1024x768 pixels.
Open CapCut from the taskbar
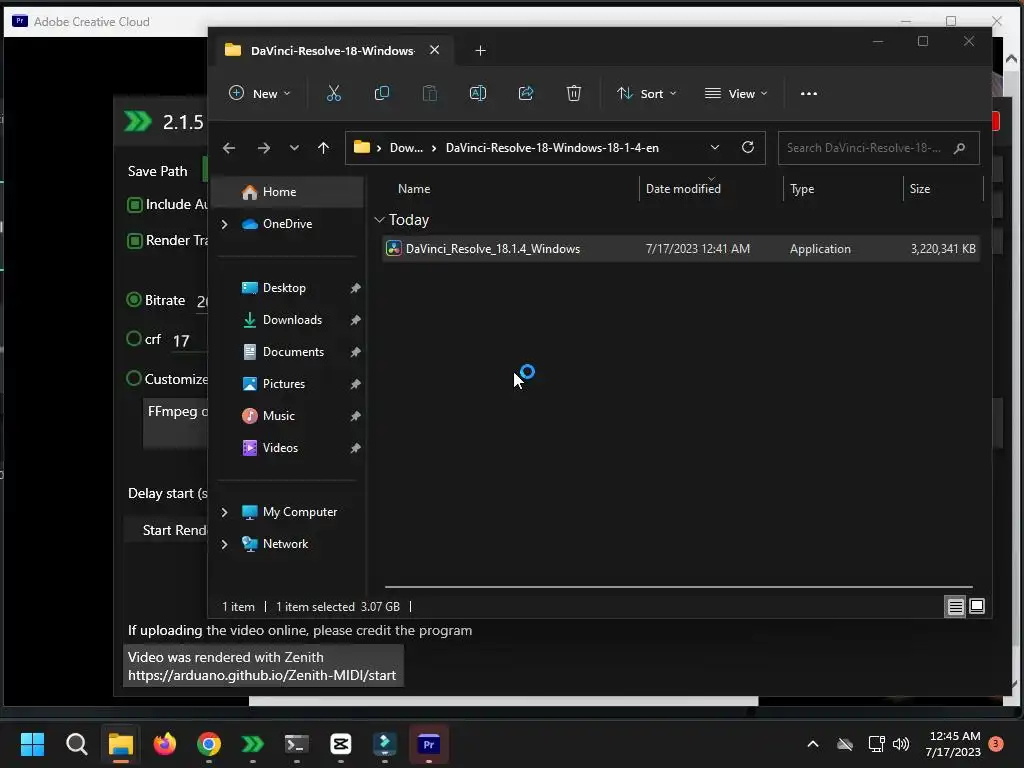pyautogui.click(x=341, y=744)
